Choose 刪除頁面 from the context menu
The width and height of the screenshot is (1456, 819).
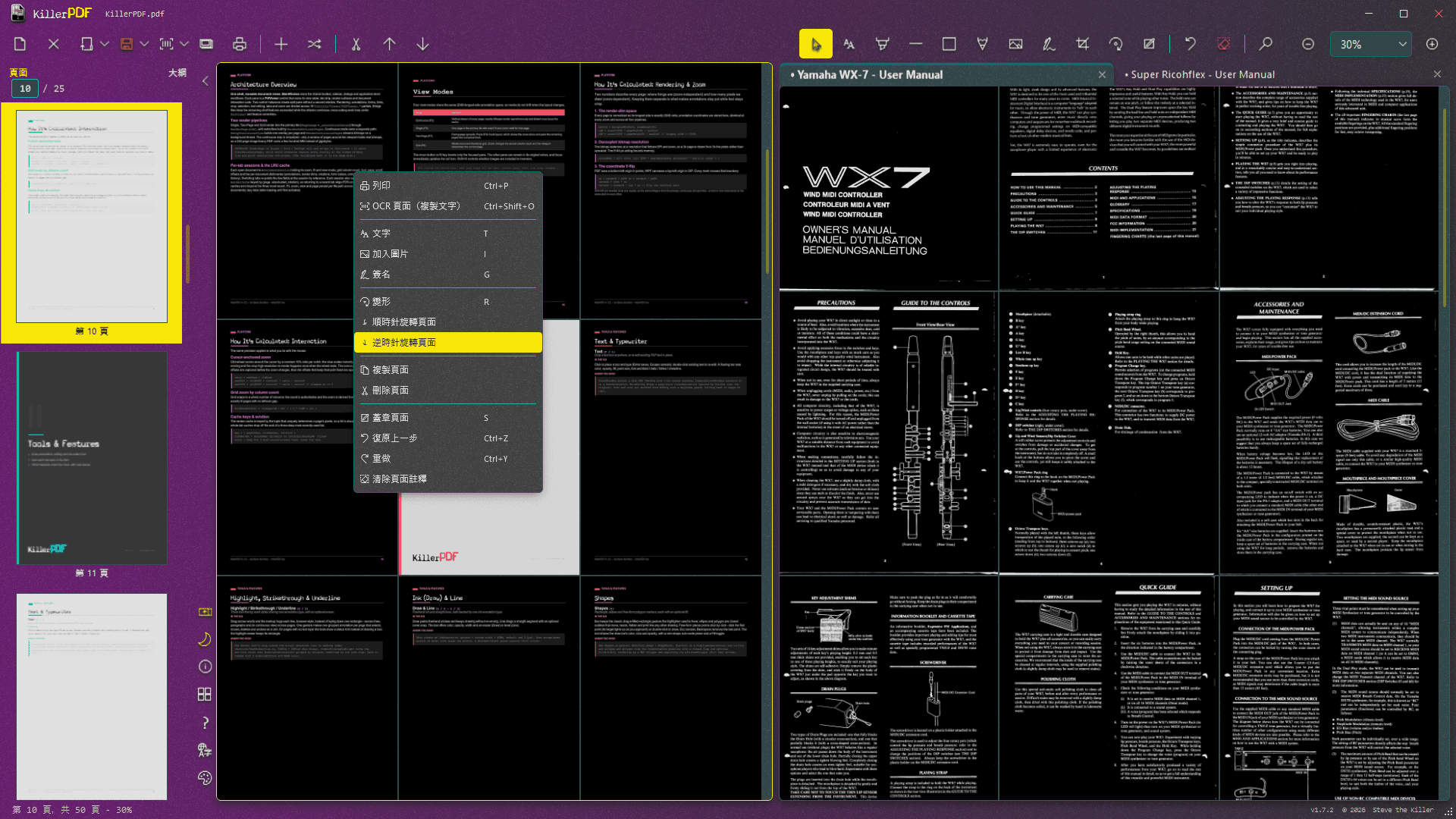448,391
